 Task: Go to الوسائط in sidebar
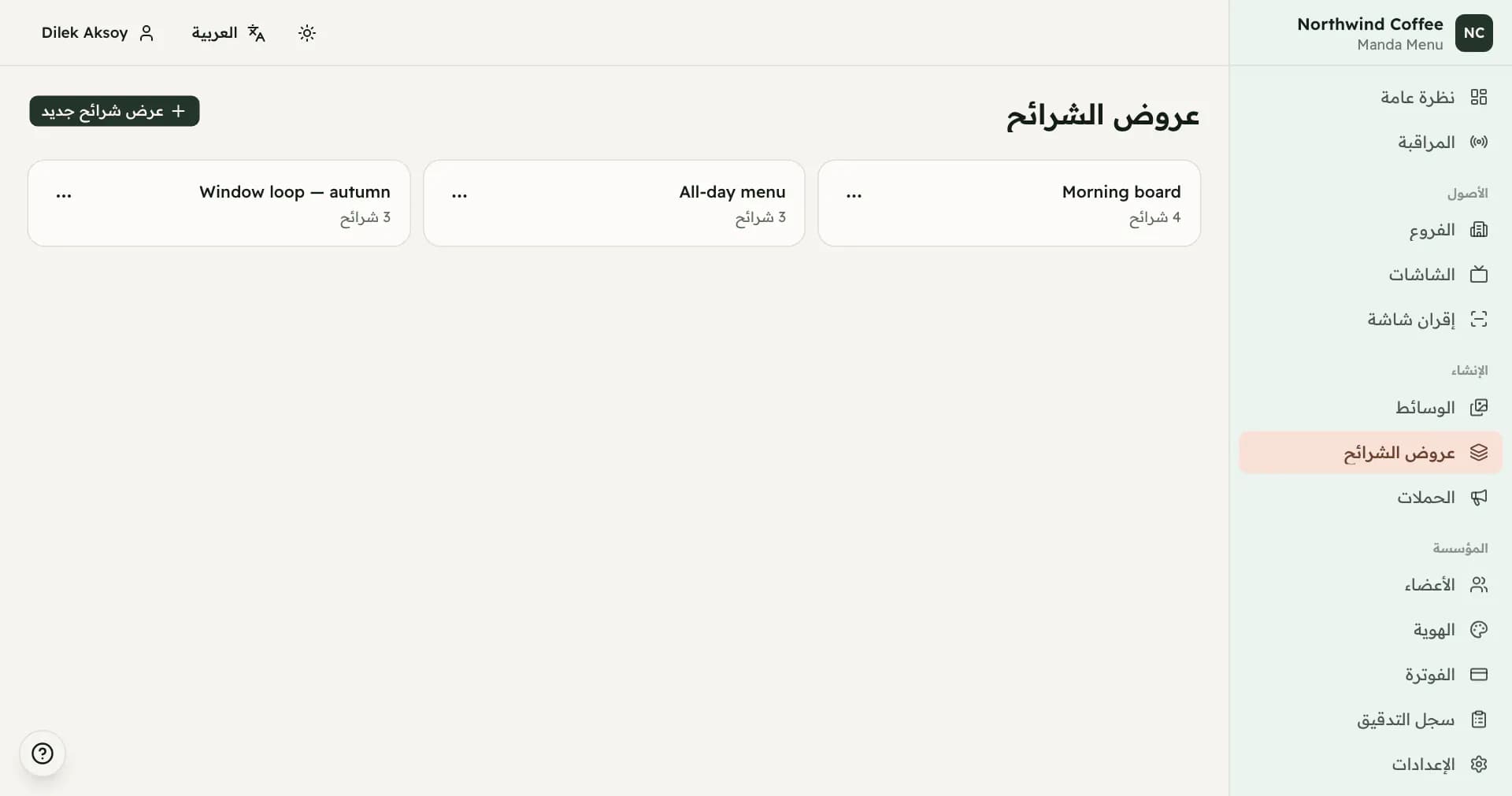(1371, 407)
